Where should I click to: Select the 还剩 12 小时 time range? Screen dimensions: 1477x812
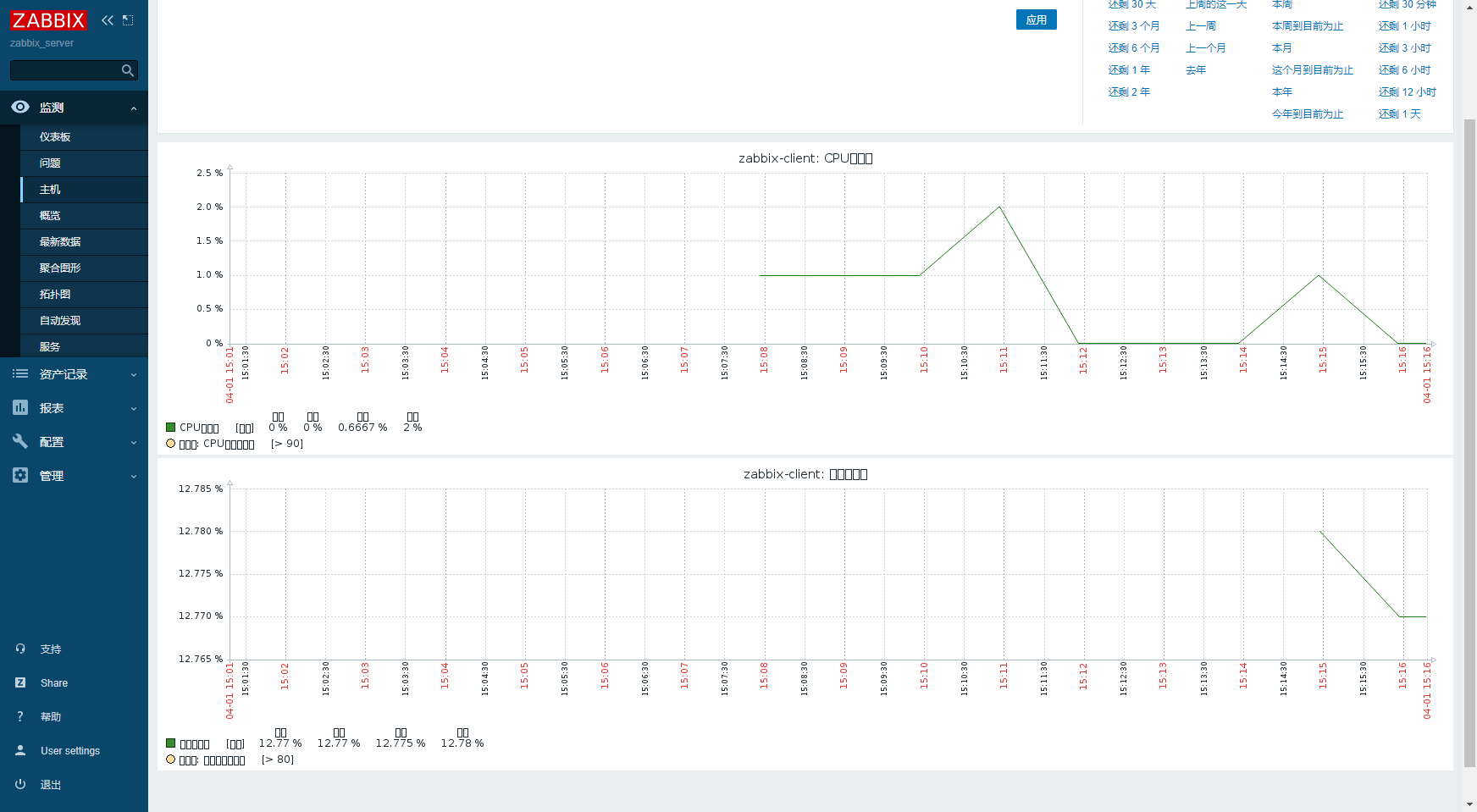(x=1407, y=92)
